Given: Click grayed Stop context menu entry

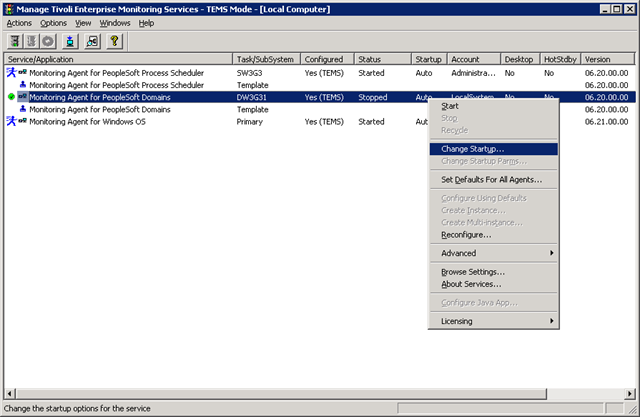Looking at the screenshot, I should click(x=493, y=118).
